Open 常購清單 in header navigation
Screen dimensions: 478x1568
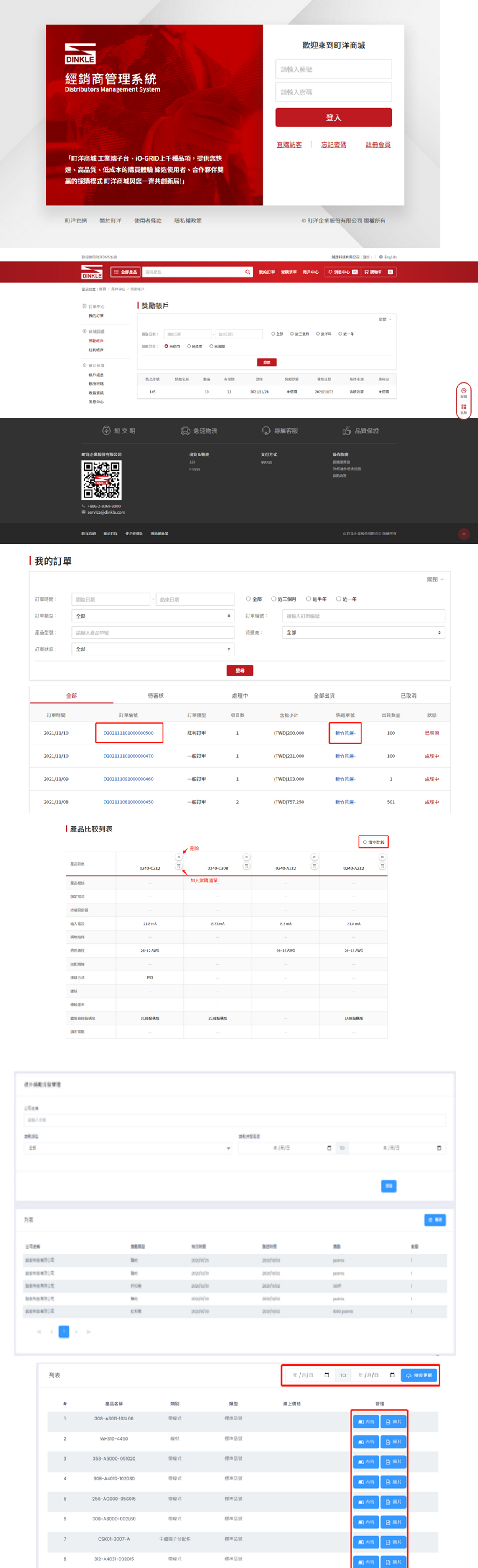(x=289, y=272)
